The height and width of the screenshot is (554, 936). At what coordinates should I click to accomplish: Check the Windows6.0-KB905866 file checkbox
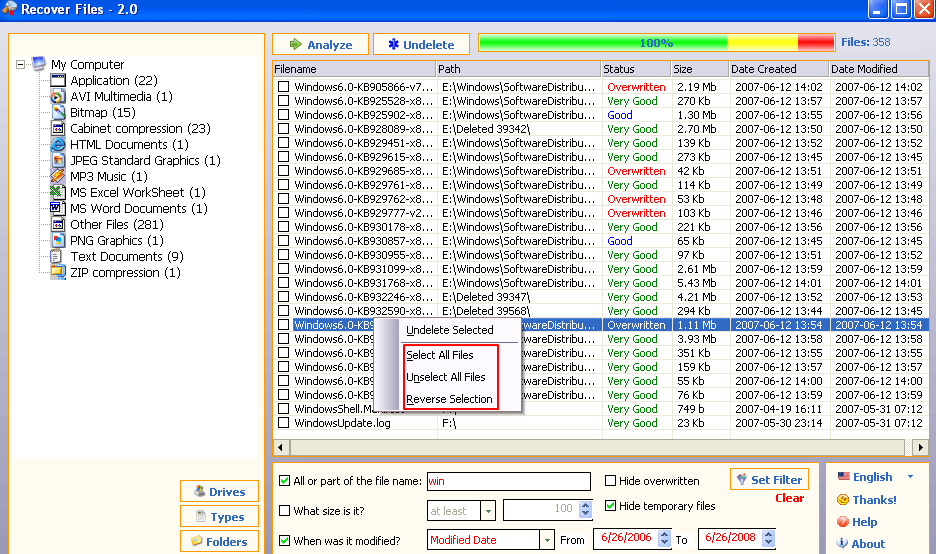[284, 87]
